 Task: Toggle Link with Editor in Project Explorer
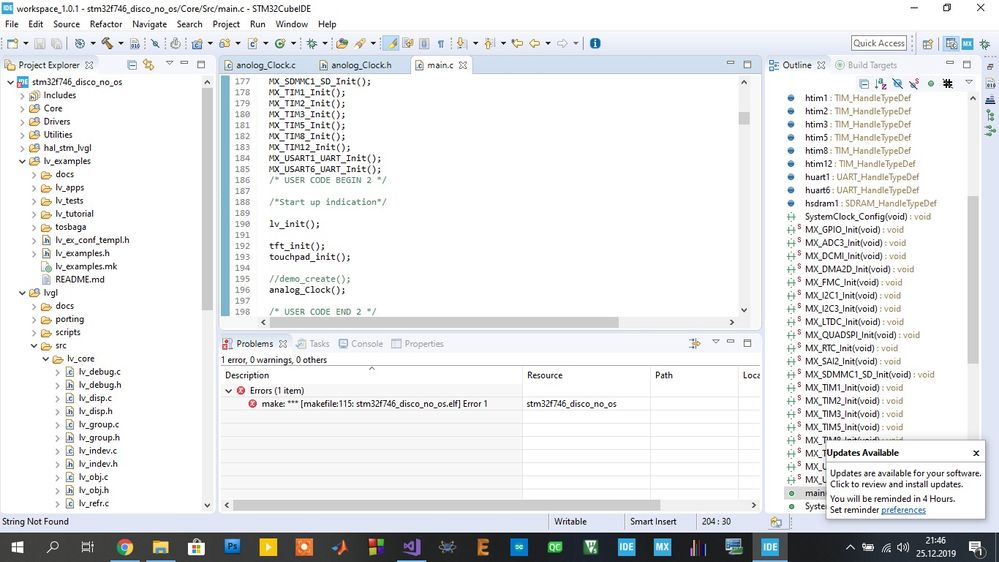pyautogui.click(x=147, y=65)
